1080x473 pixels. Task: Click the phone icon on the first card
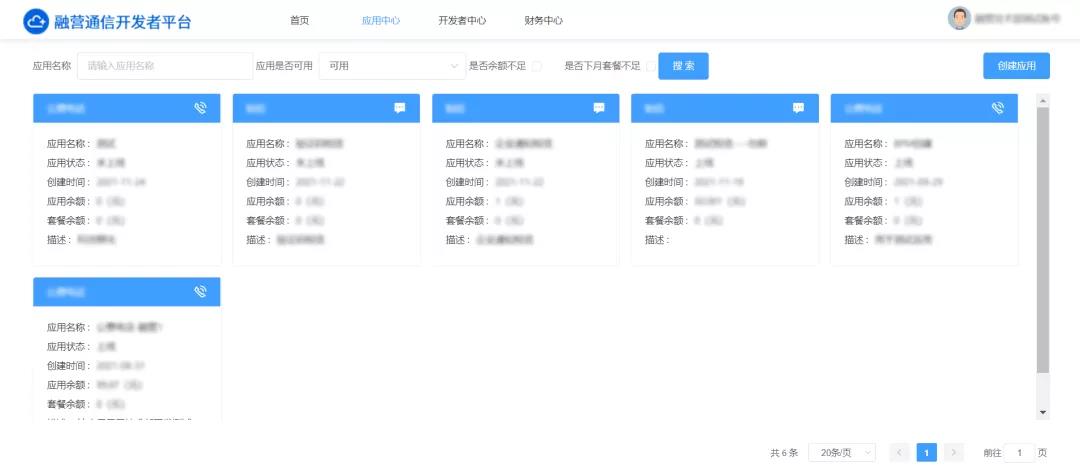[200, 108]
